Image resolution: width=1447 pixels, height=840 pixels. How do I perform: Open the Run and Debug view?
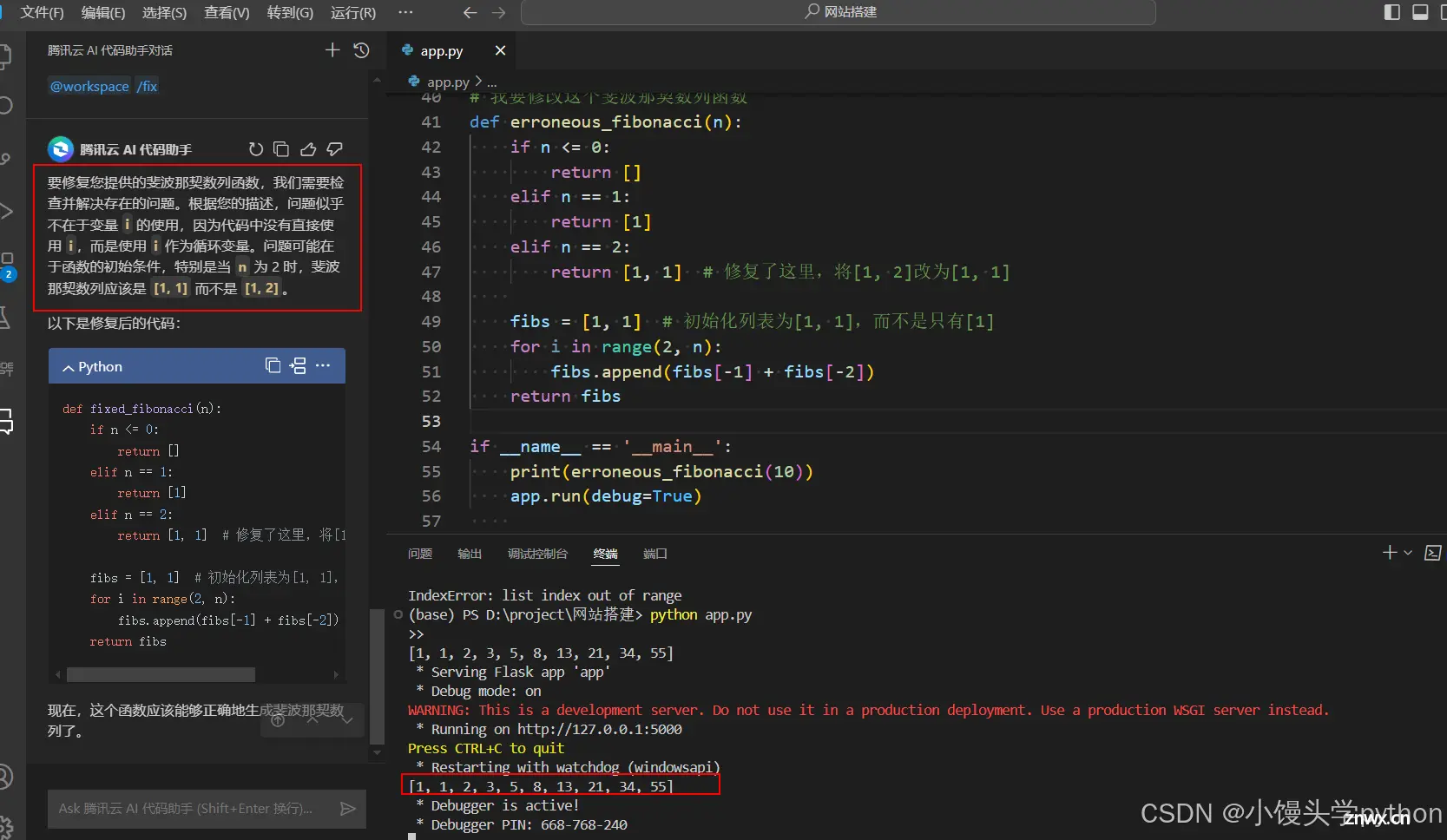coord(5,211)
